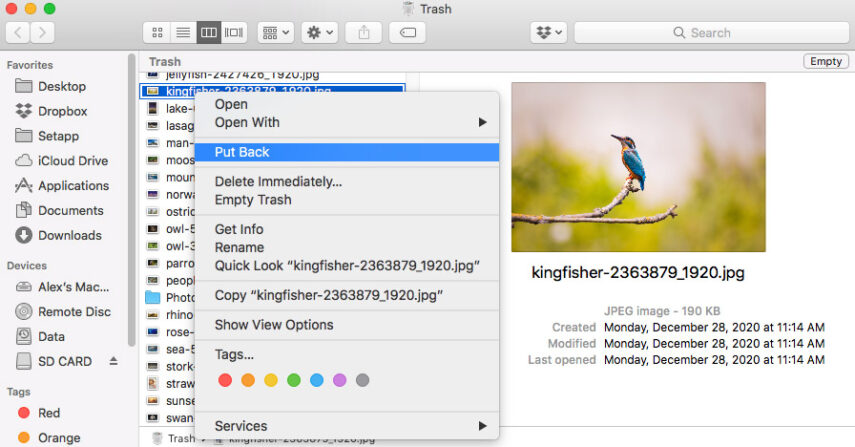This screenshot has width=855, height=447.
Task: Select Delete Immediately… menu item
Action: (278, 182)
